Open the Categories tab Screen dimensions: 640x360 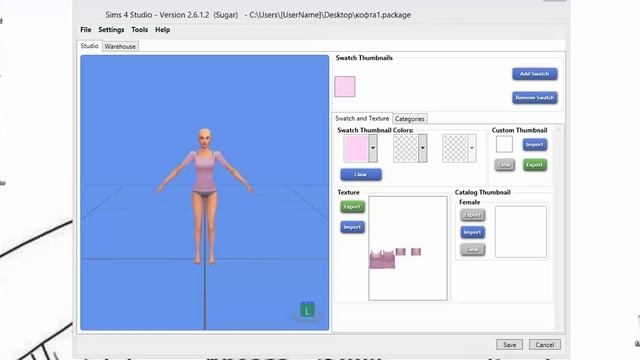pyautogui.click(x=410, y=119)
